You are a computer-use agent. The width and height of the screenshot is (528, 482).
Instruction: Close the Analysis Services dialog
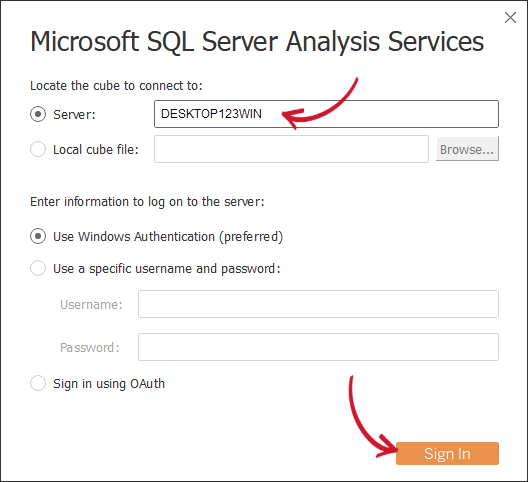pyautogui.click(x=510, y=18)
